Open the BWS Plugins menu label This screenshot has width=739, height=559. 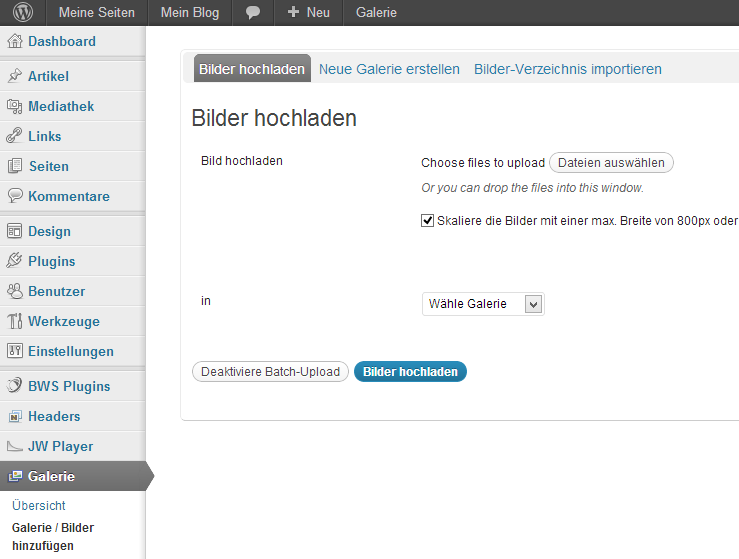[x=69, y=386]
